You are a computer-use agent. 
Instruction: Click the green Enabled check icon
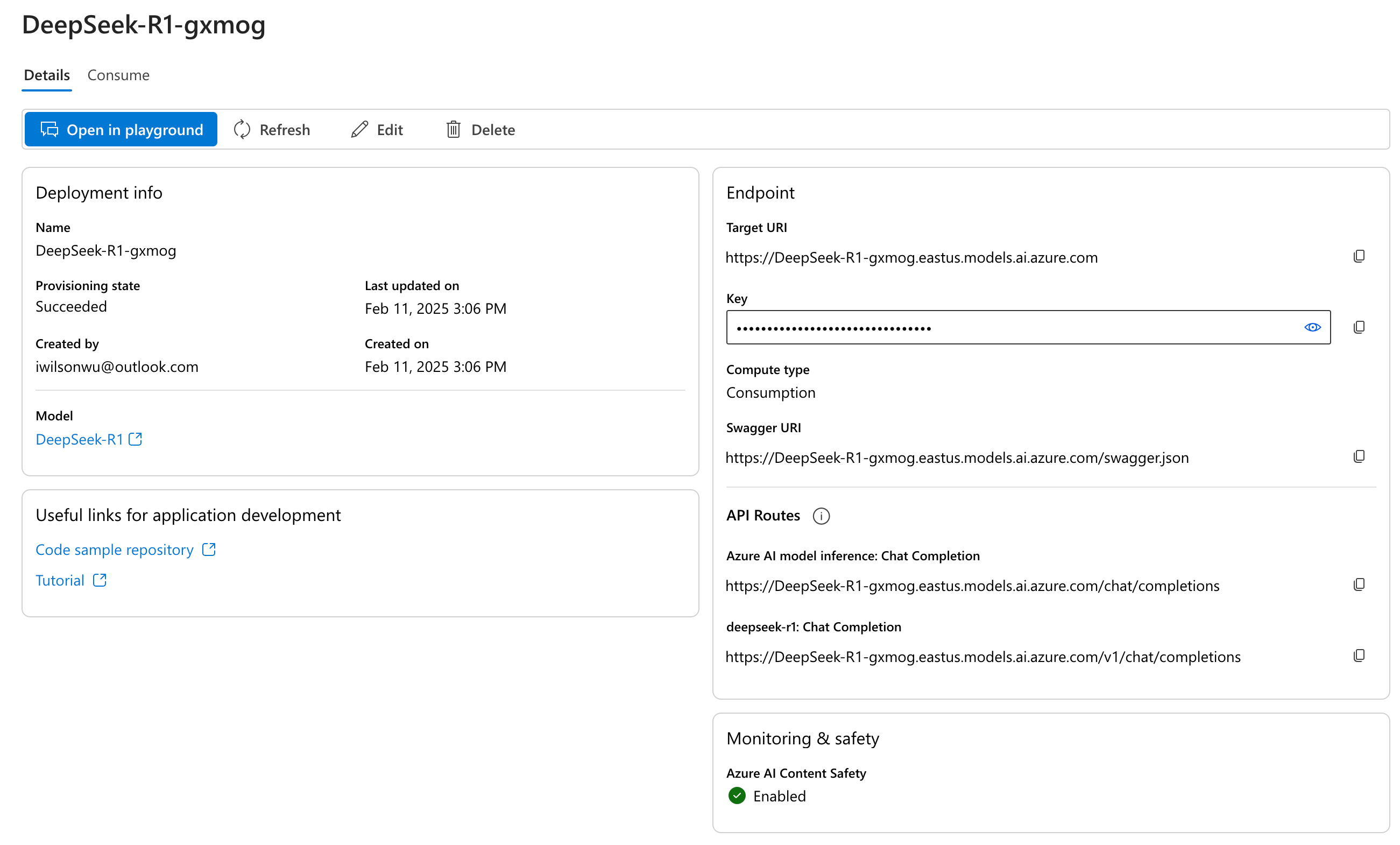point(737,795)
